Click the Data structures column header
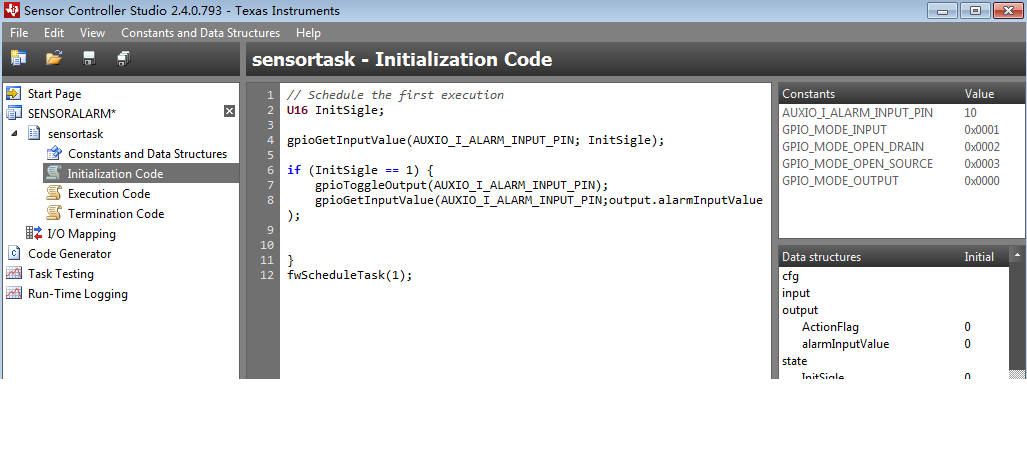This screenshot has height=460, width=1027. tap(821, 257)
